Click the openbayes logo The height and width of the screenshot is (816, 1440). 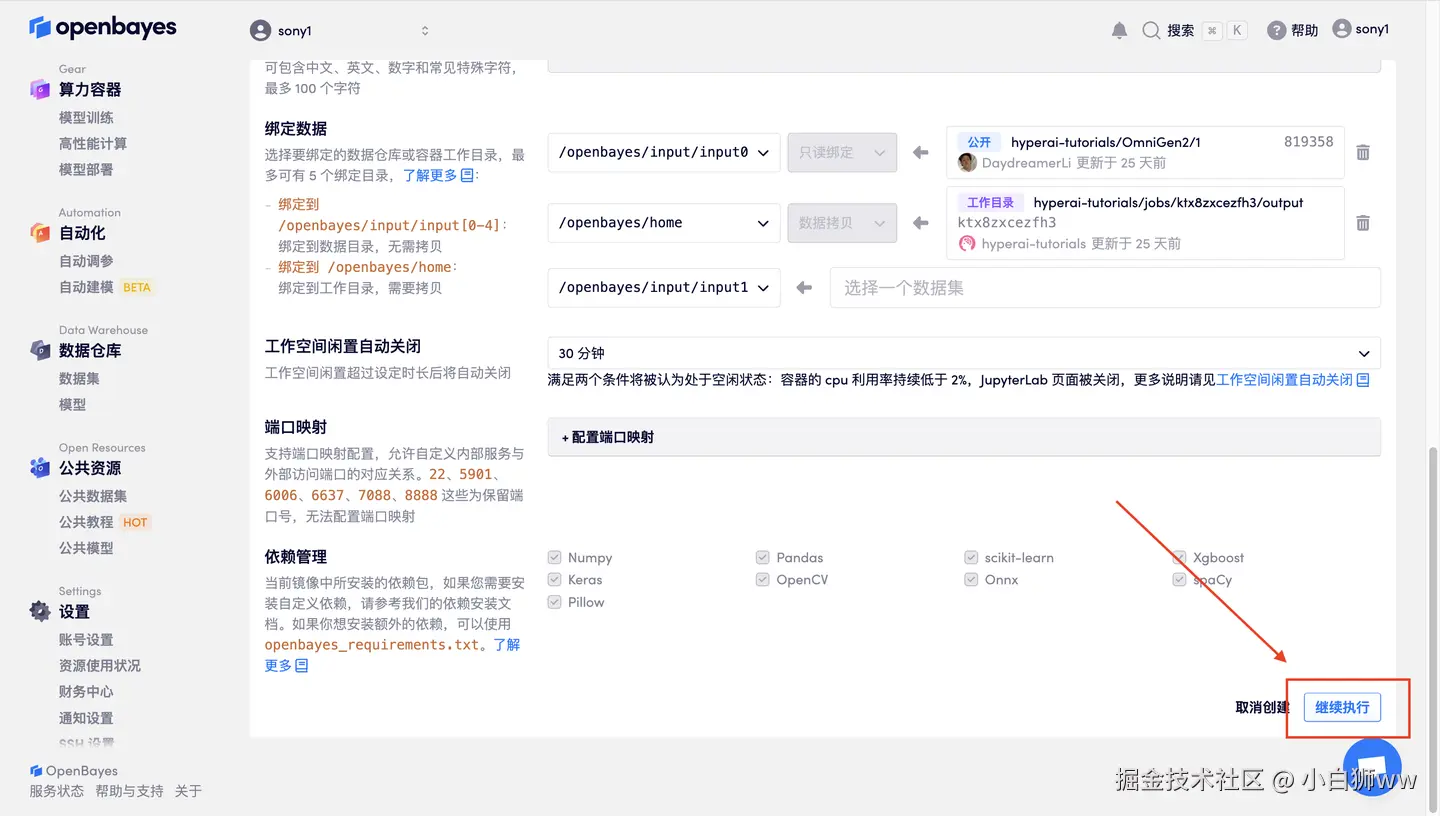[x=103, y=27]
